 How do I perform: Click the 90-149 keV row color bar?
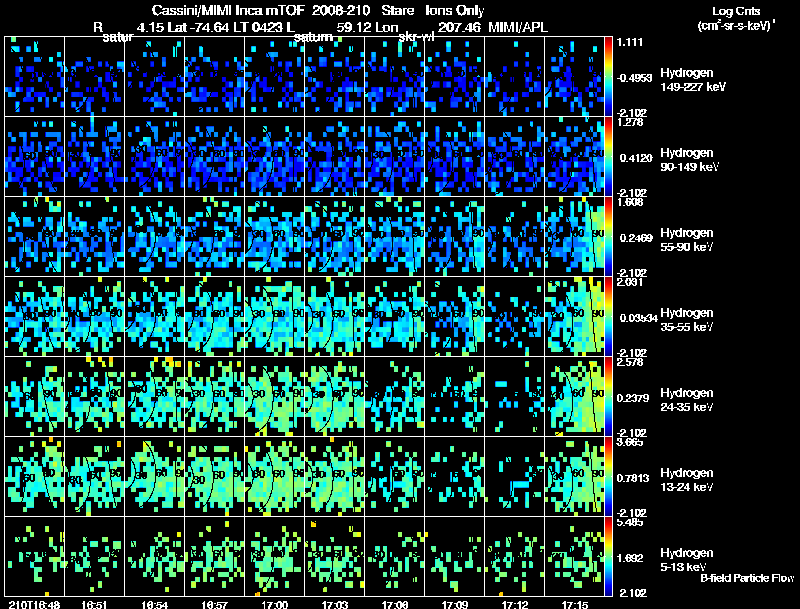[x=608, y=156]
